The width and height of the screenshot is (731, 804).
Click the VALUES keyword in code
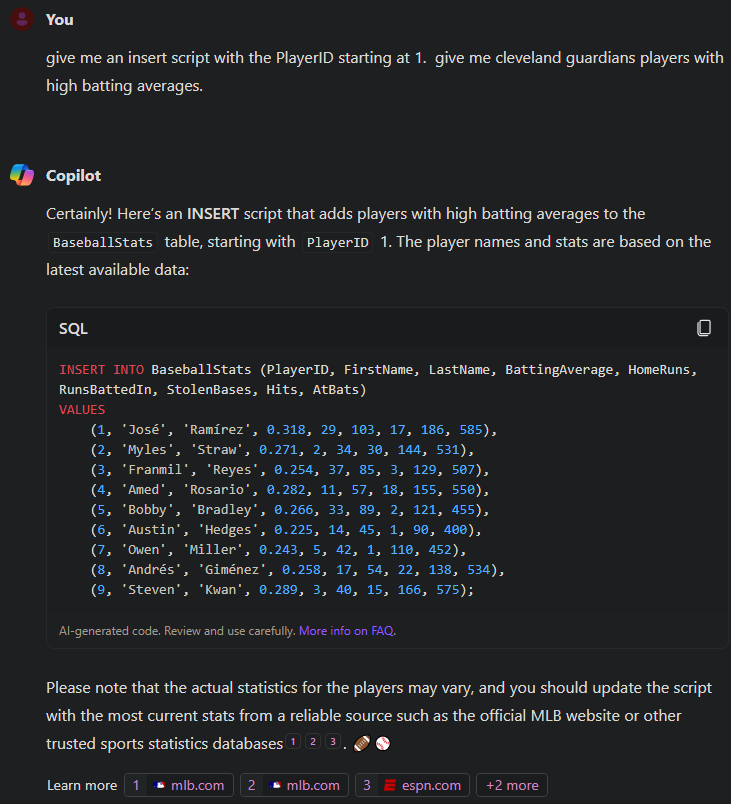(x=82, y=410)
